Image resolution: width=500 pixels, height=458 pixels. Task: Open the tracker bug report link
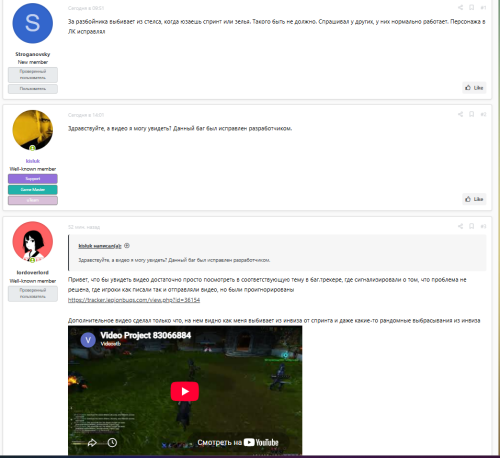[x=134, y=300]
